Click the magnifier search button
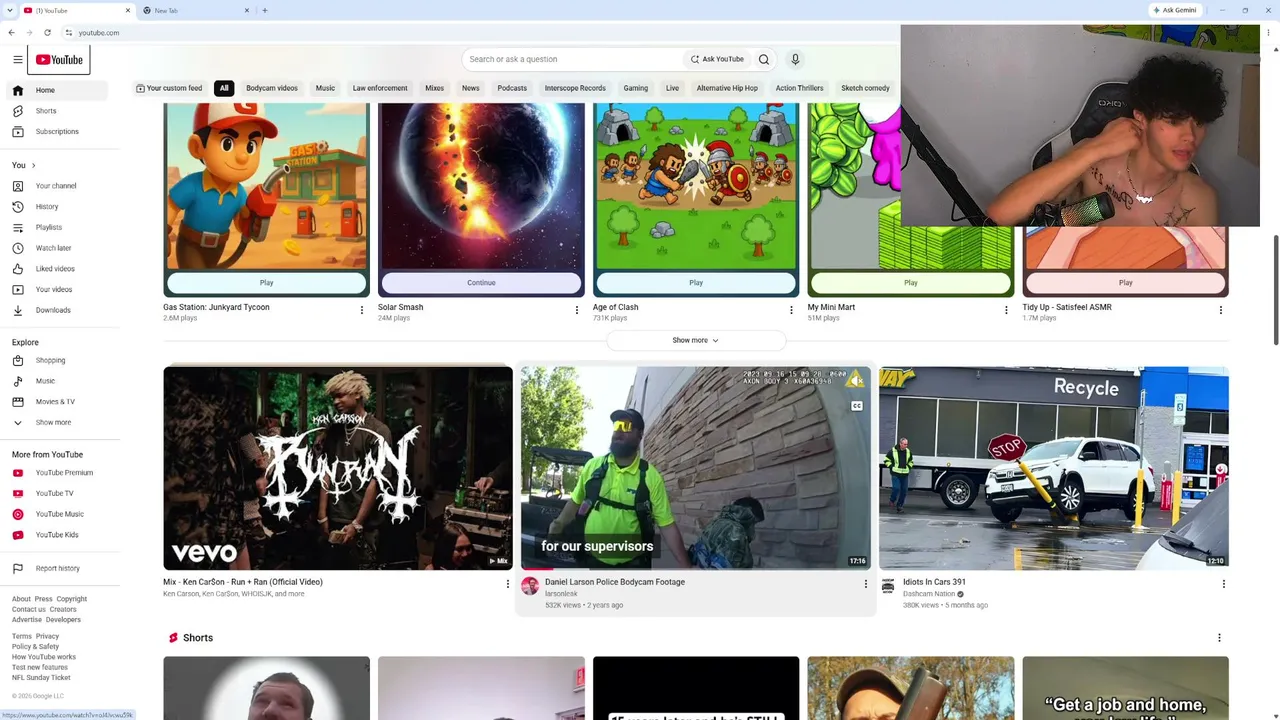Viewport: 1280px width, 720px height. [764, 59]
